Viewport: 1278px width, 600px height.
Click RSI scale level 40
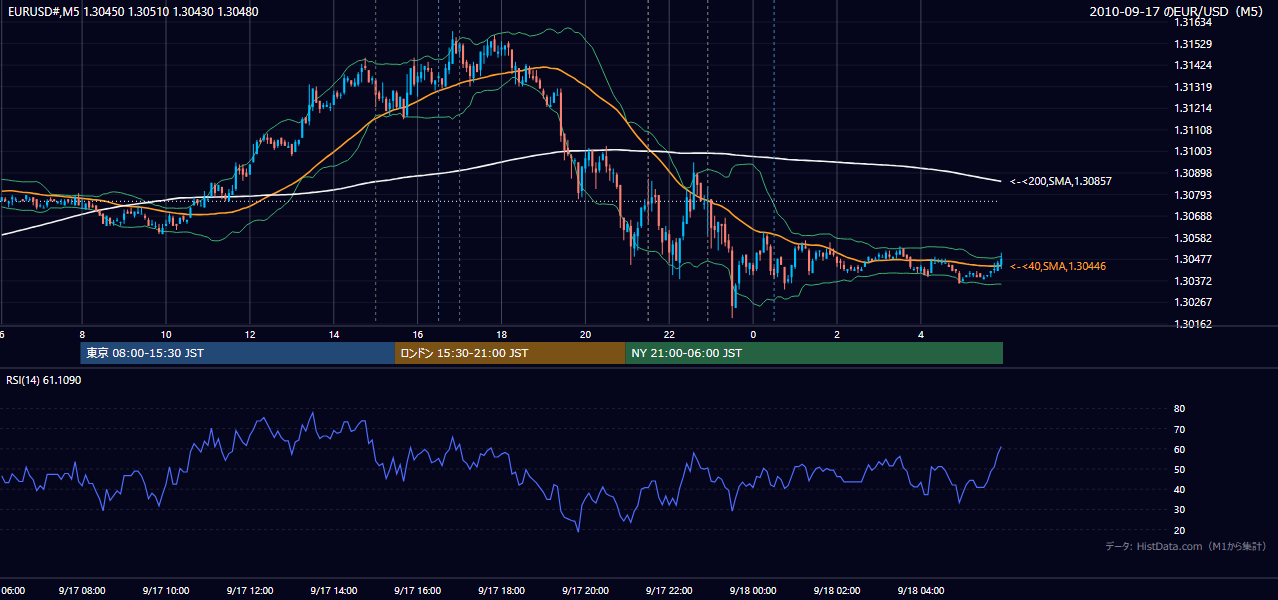click(x=1179, y=489)
